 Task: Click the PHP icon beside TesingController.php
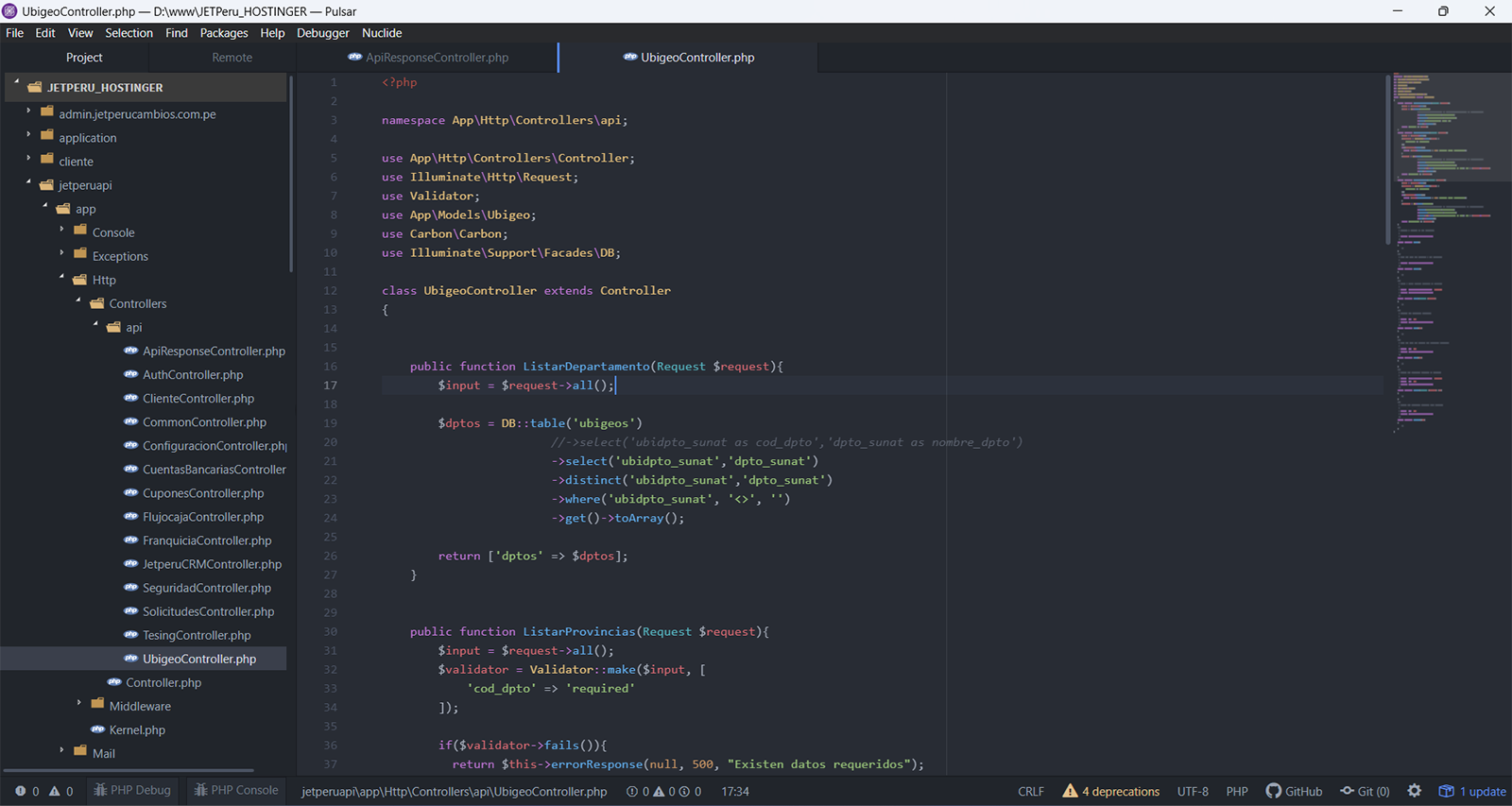131,635
